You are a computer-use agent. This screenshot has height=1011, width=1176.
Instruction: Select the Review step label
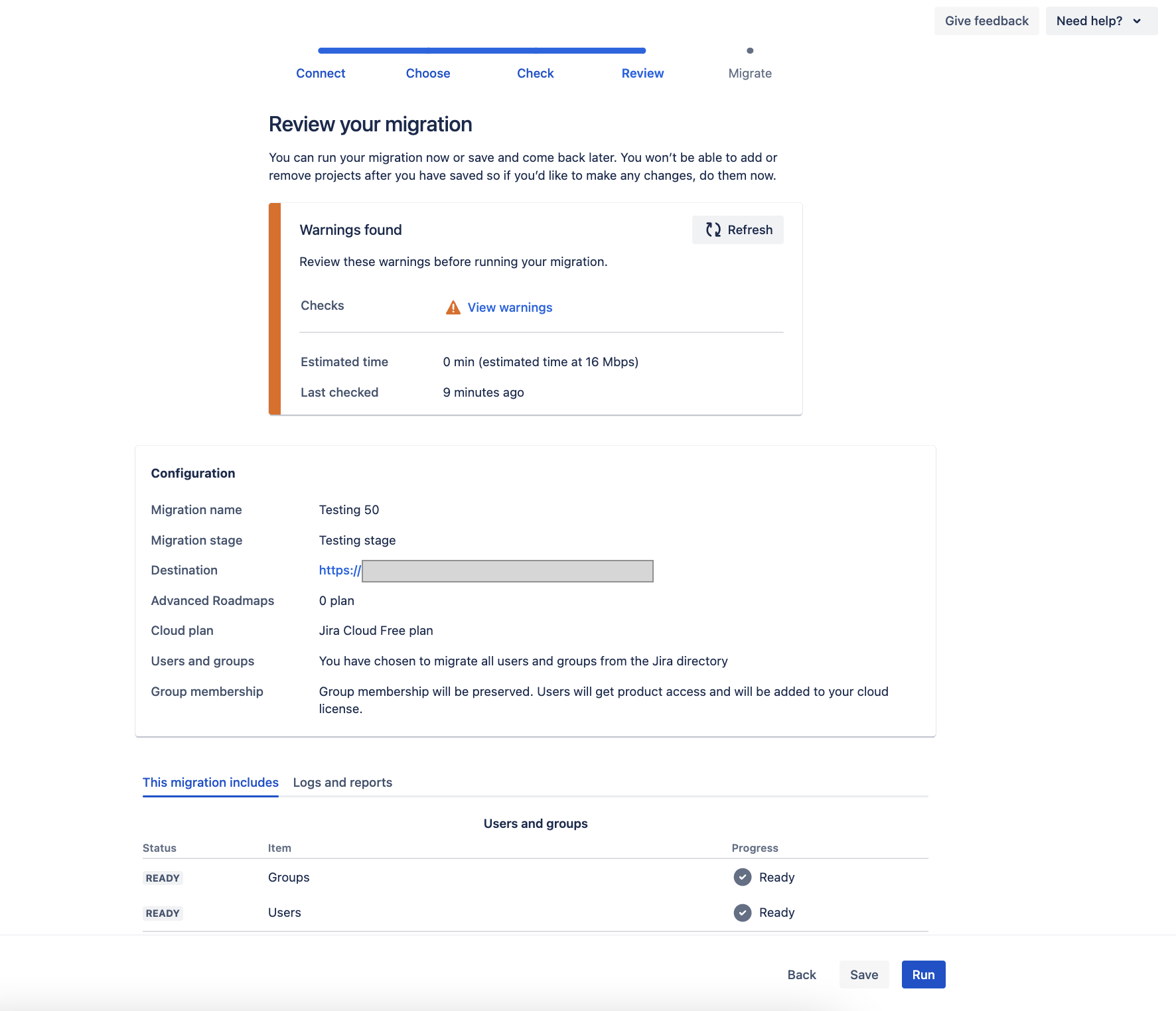click(x=642, y=74)
